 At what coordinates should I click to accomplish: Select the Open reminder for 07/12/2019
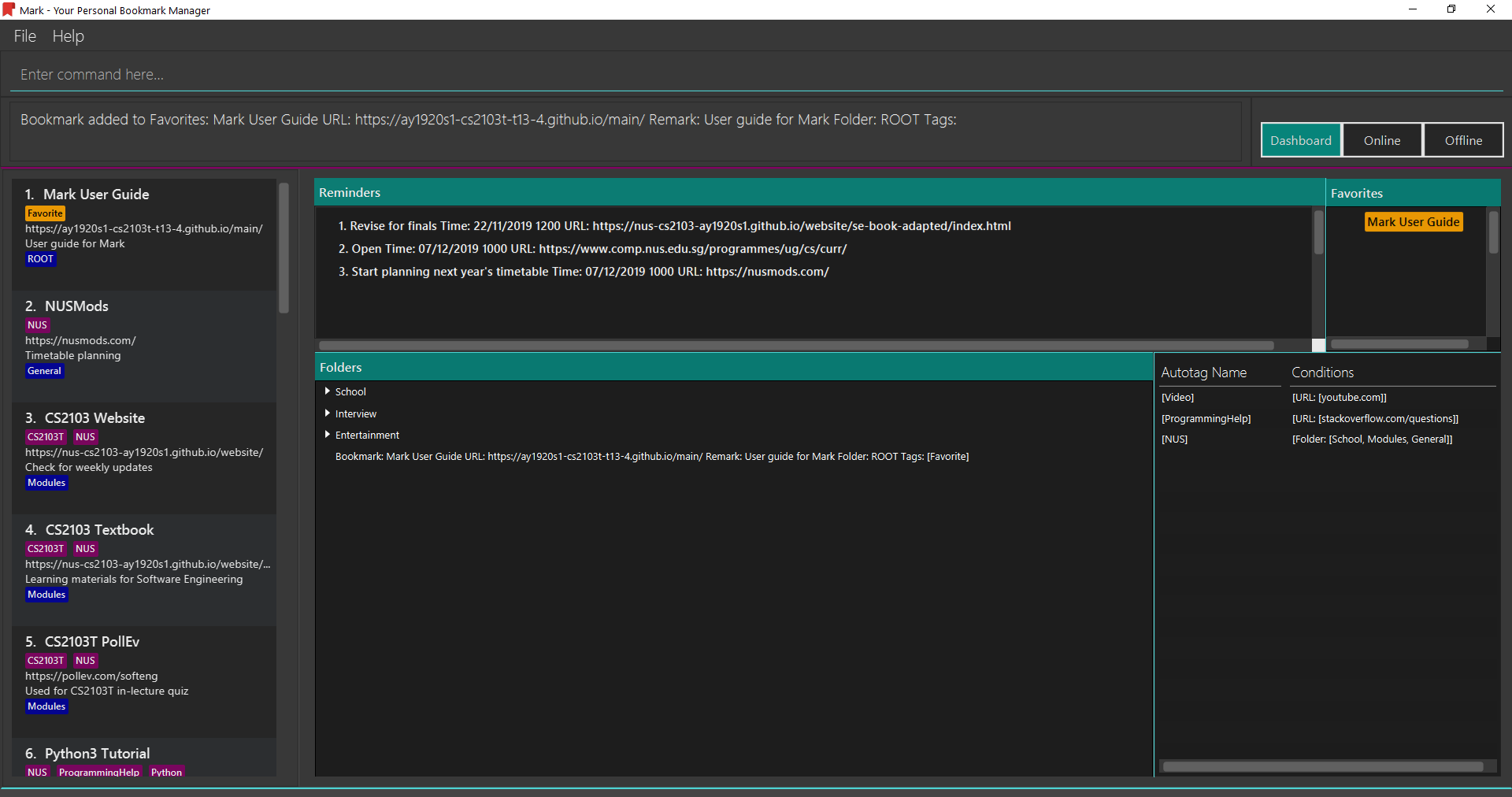tap(592, 249)
